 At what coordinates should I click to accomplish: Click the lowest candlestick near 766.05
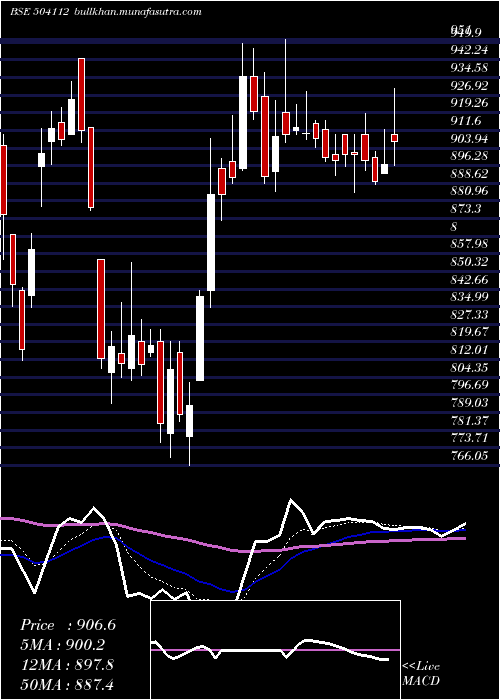[189, 421]
